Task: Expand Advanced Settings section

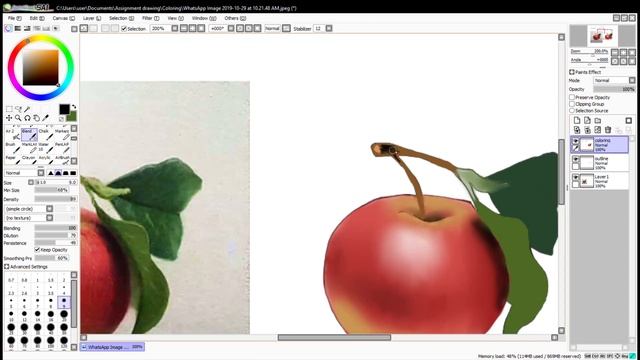Action: pos(7,267)
